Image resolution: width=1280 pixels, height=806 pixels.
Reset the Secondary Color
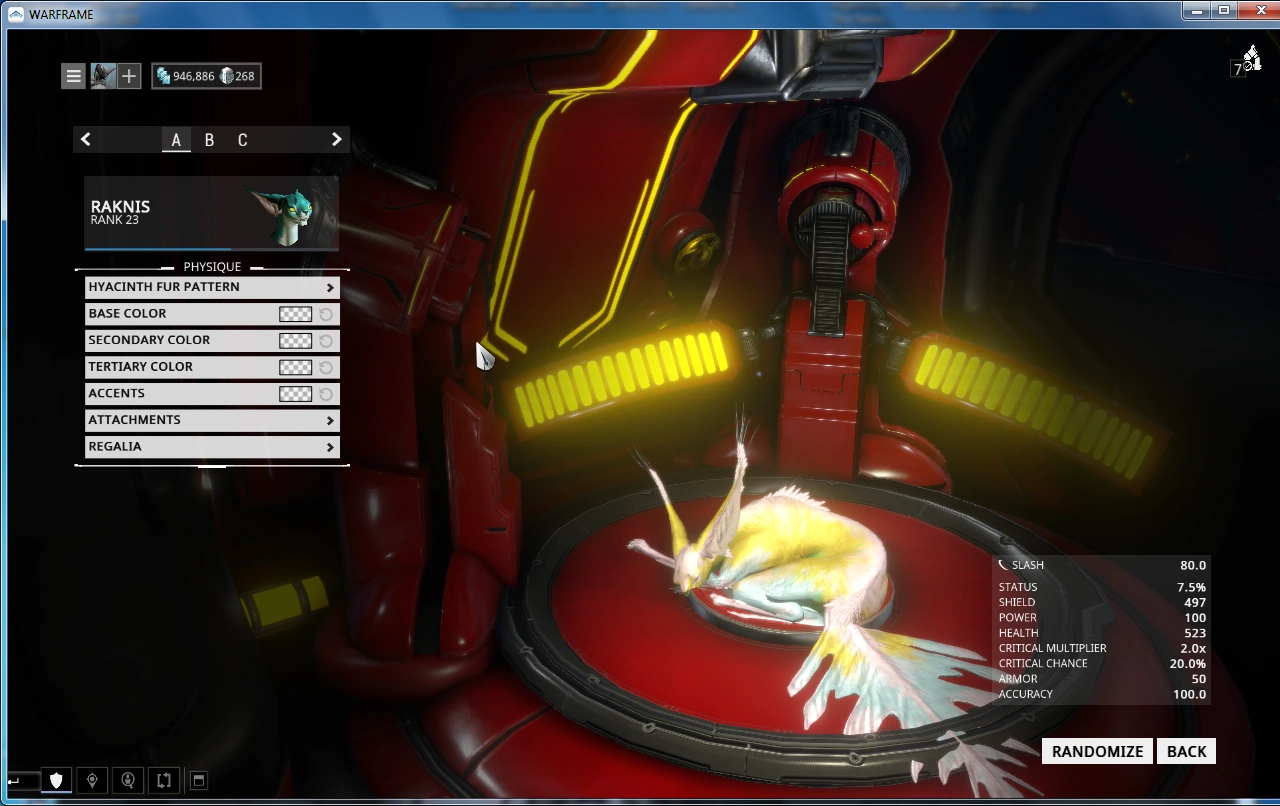click(325, 341)
